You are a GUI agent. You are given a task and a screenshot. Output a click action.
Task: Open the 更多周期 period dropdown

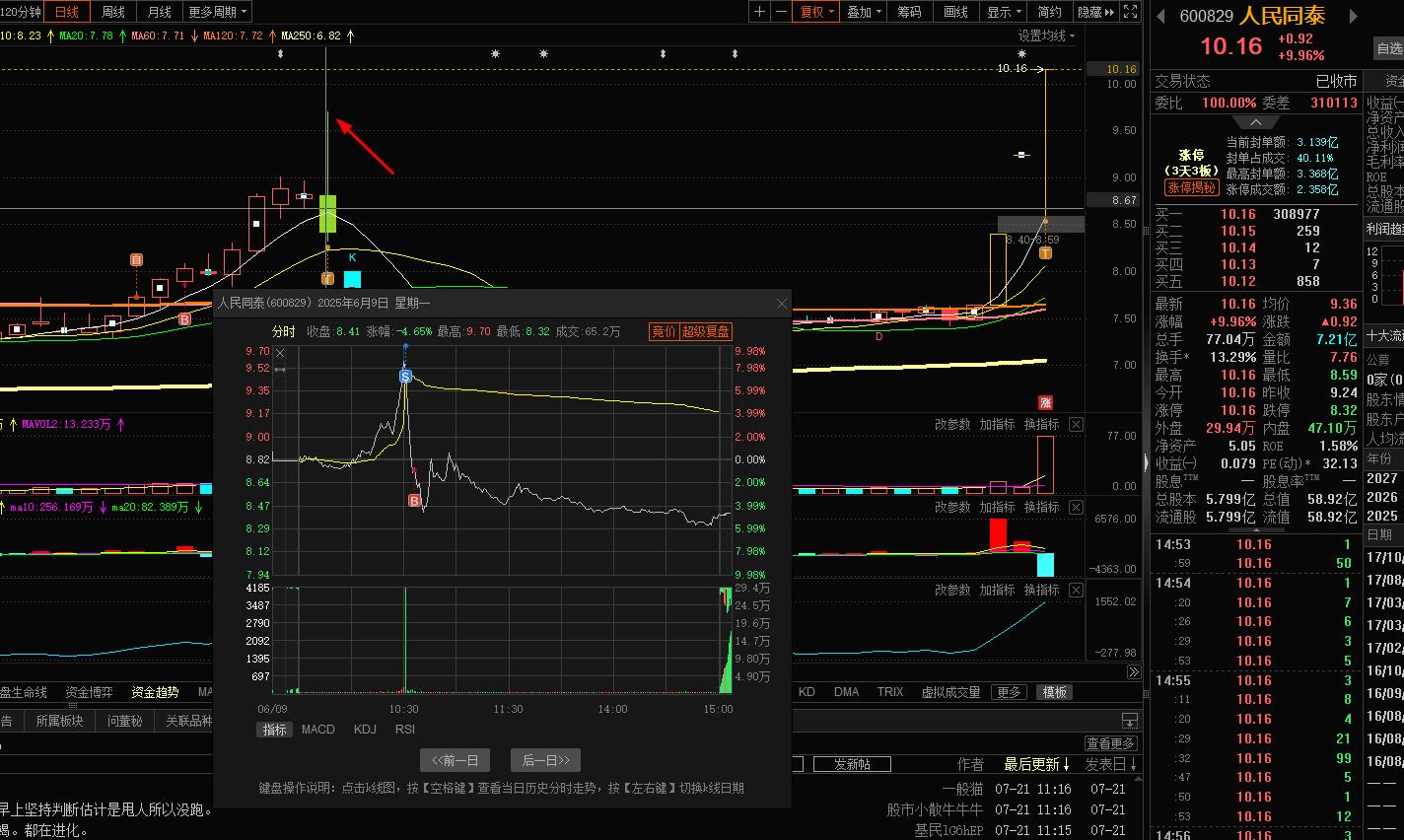click(x=218, y=12)
